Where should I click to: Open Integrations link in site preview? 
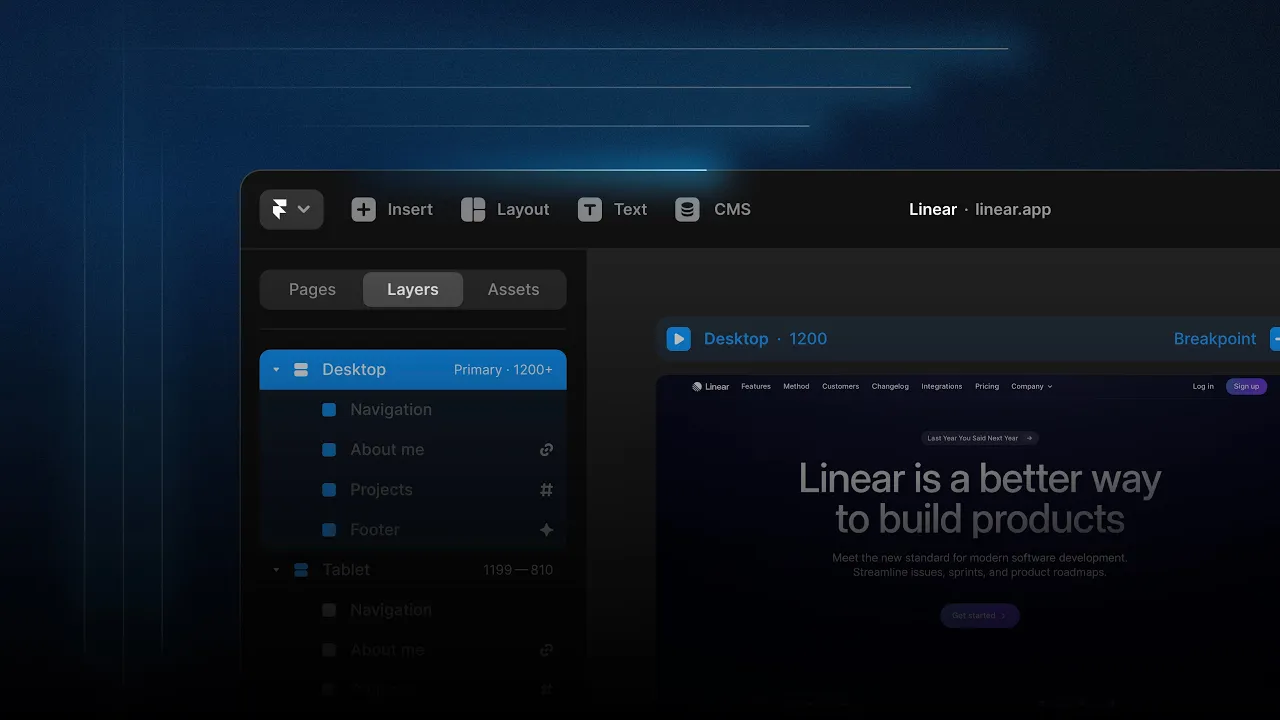[x=942, y=386]
